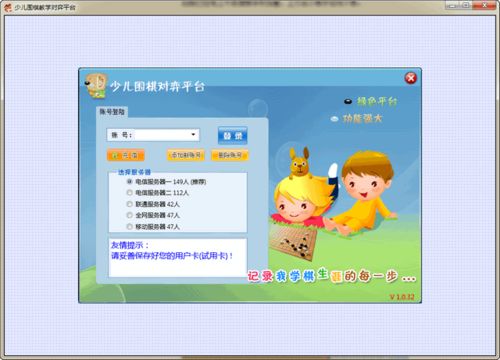Screen dimensions: 500x360
Task: Select the 账号登陆 tab
Action: 112,112
